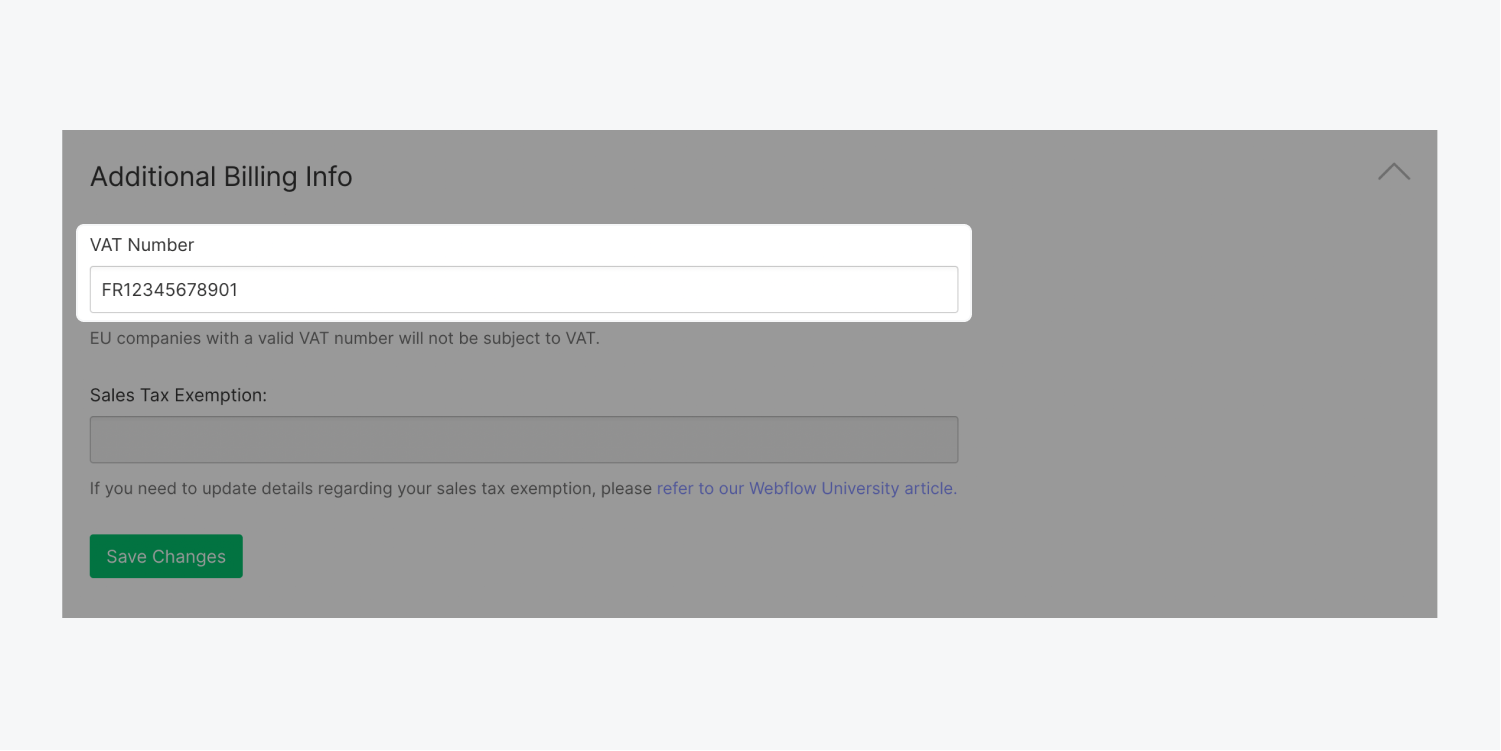Image resolution: width=1501 pixels, height=751 pixels.
Task: Click the VAT Number label
Action: 142,245
